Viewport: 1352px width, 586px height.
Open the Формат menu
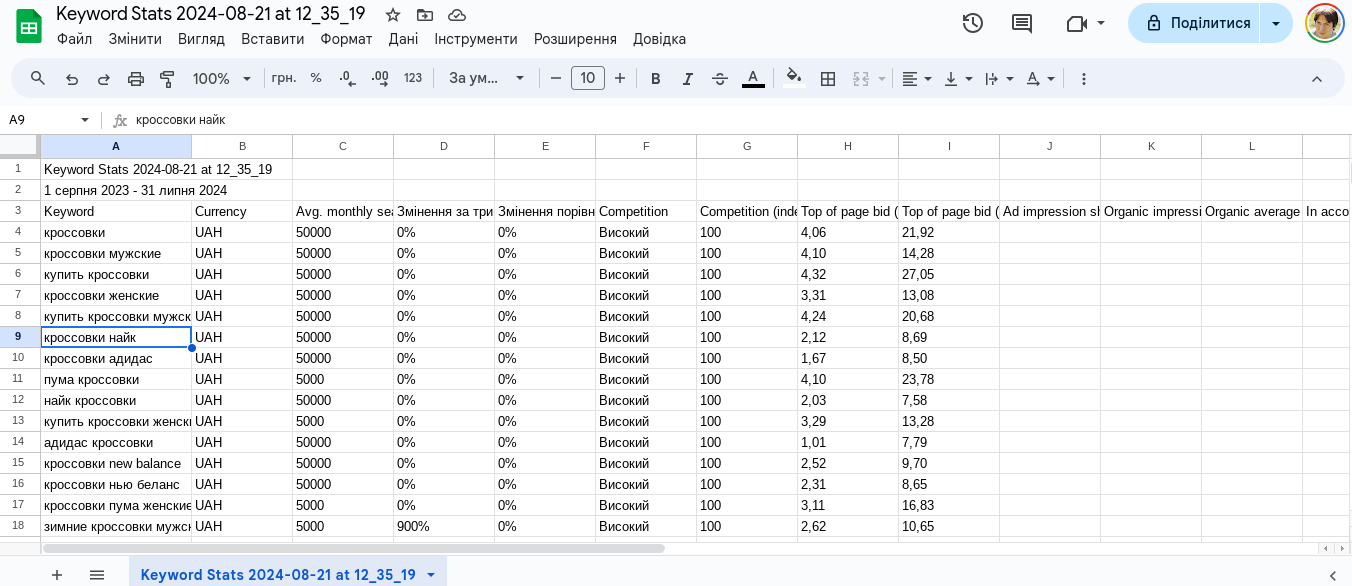pos(346,39)
